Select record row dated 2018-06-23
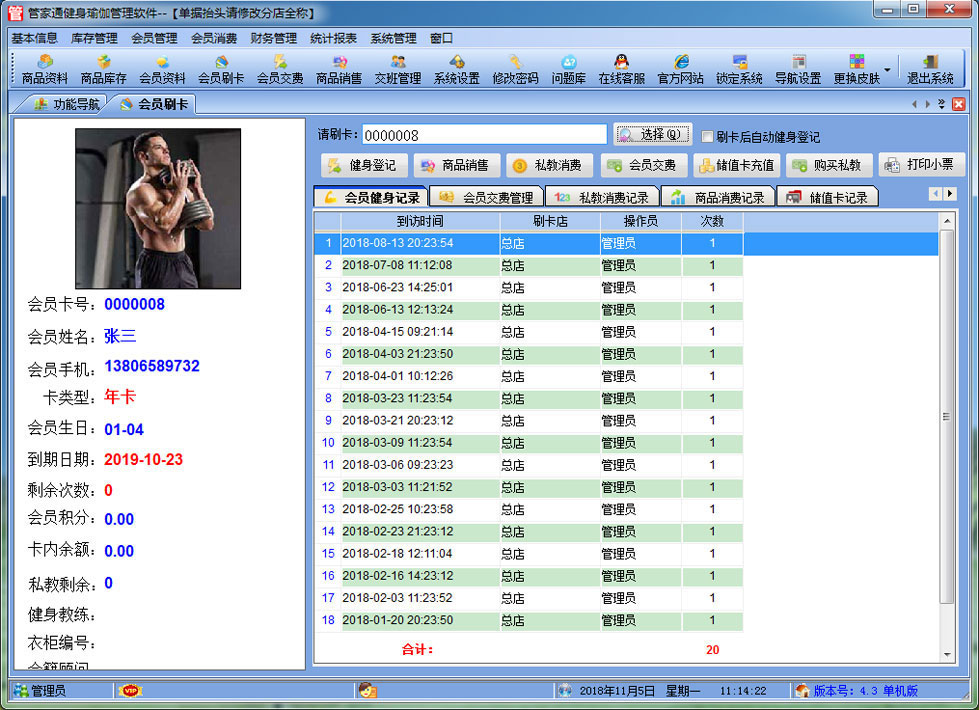 pos(420,288)
